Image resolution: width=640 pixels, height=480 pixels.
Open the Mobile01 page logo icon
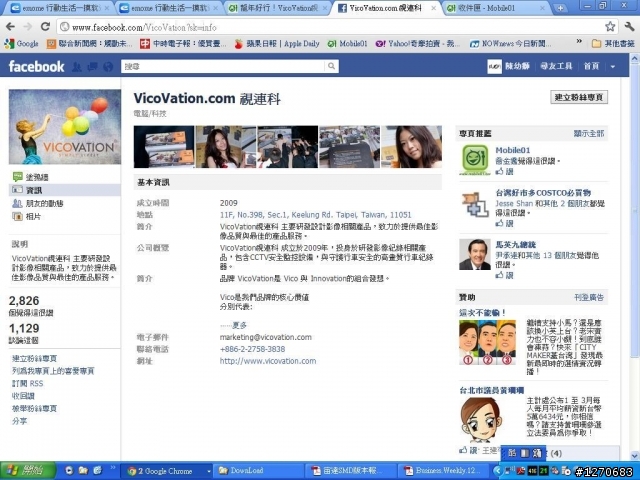click(x=475, y=159)
